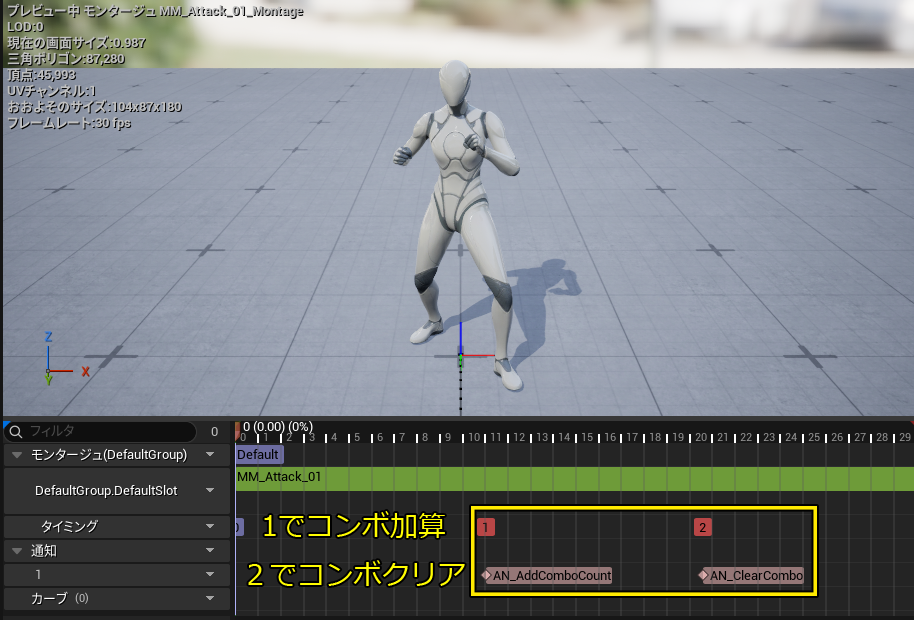Click the フレームレート:30 fps stat text

(x=69, y=124)
